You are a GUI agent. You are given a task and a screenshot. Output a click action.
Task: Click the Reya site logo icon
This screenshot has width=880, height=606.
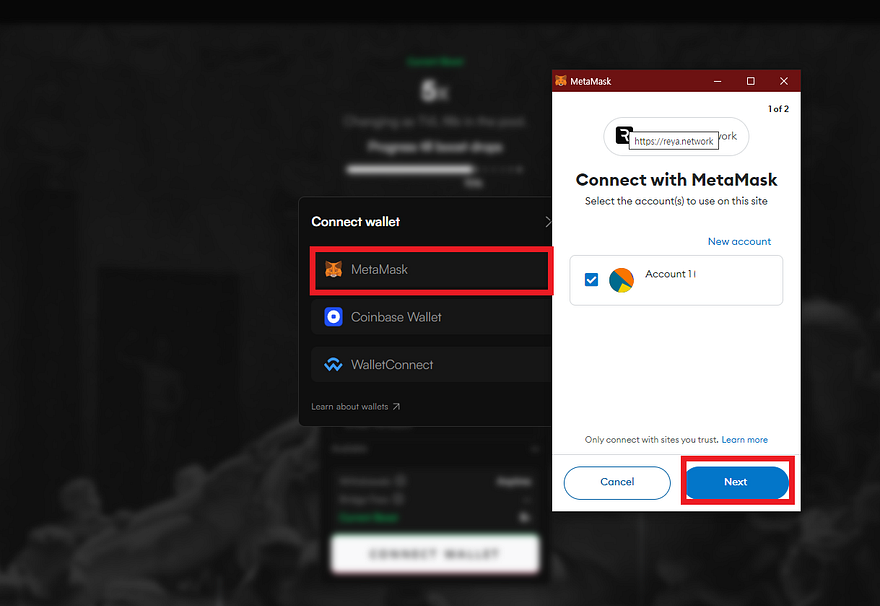tap(623, 135)
